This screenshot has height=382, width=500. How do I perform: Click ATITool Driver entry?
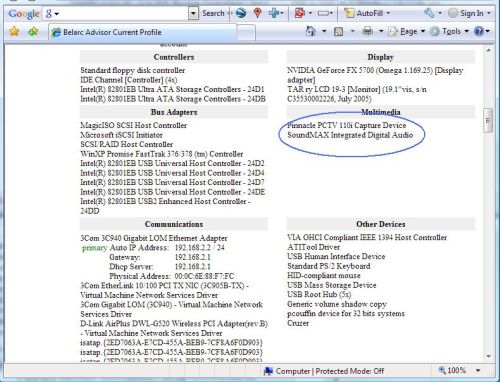(x=313, y=247)
